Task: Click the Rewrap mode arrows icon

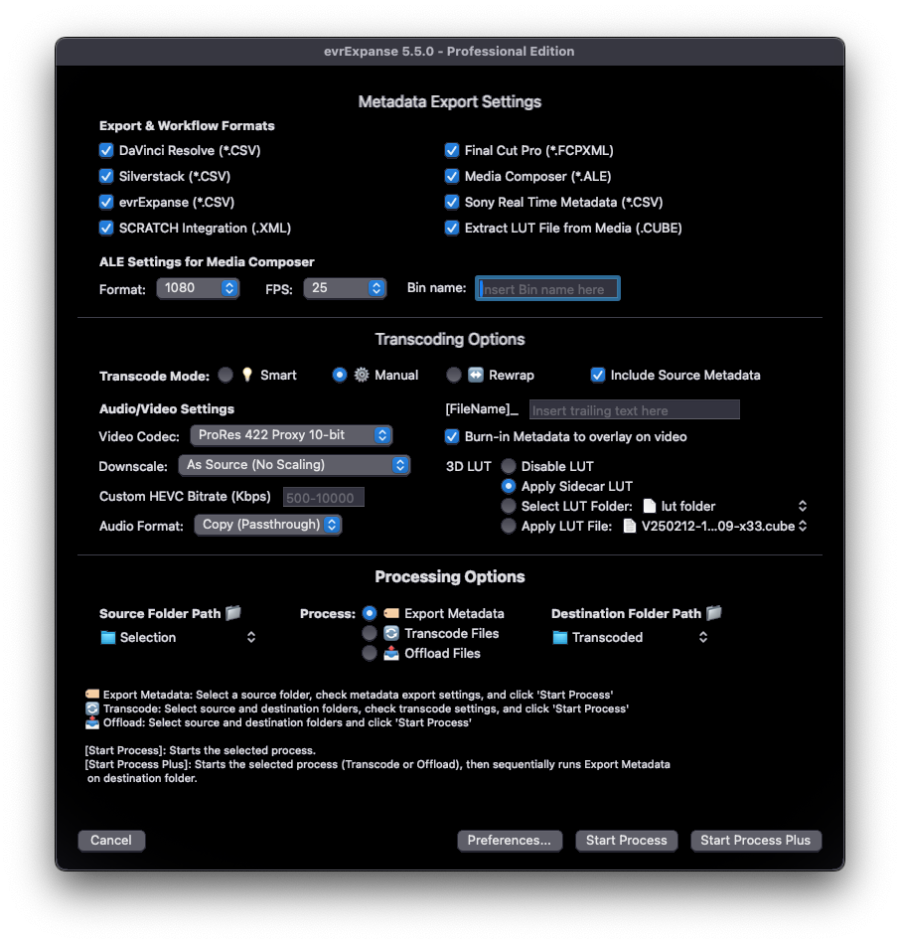Action: pos(476,374)
